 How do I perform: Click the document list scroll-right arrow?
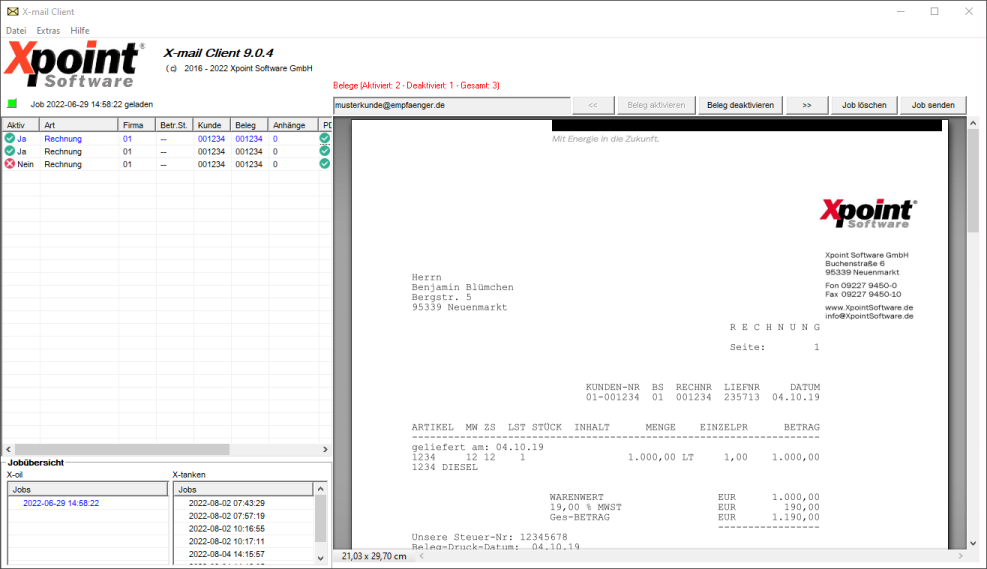coord(325,449)
